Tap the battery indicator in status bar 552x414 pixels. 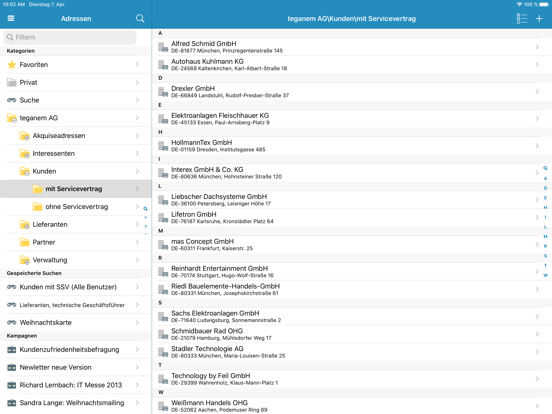(544, 4)
